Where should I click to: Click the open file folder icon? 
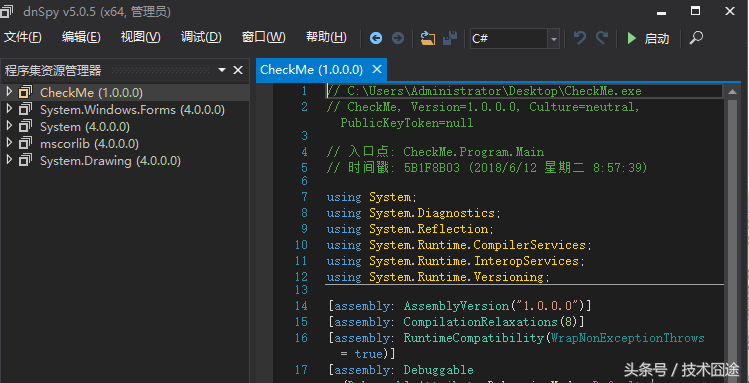click(x=428, y=38)
